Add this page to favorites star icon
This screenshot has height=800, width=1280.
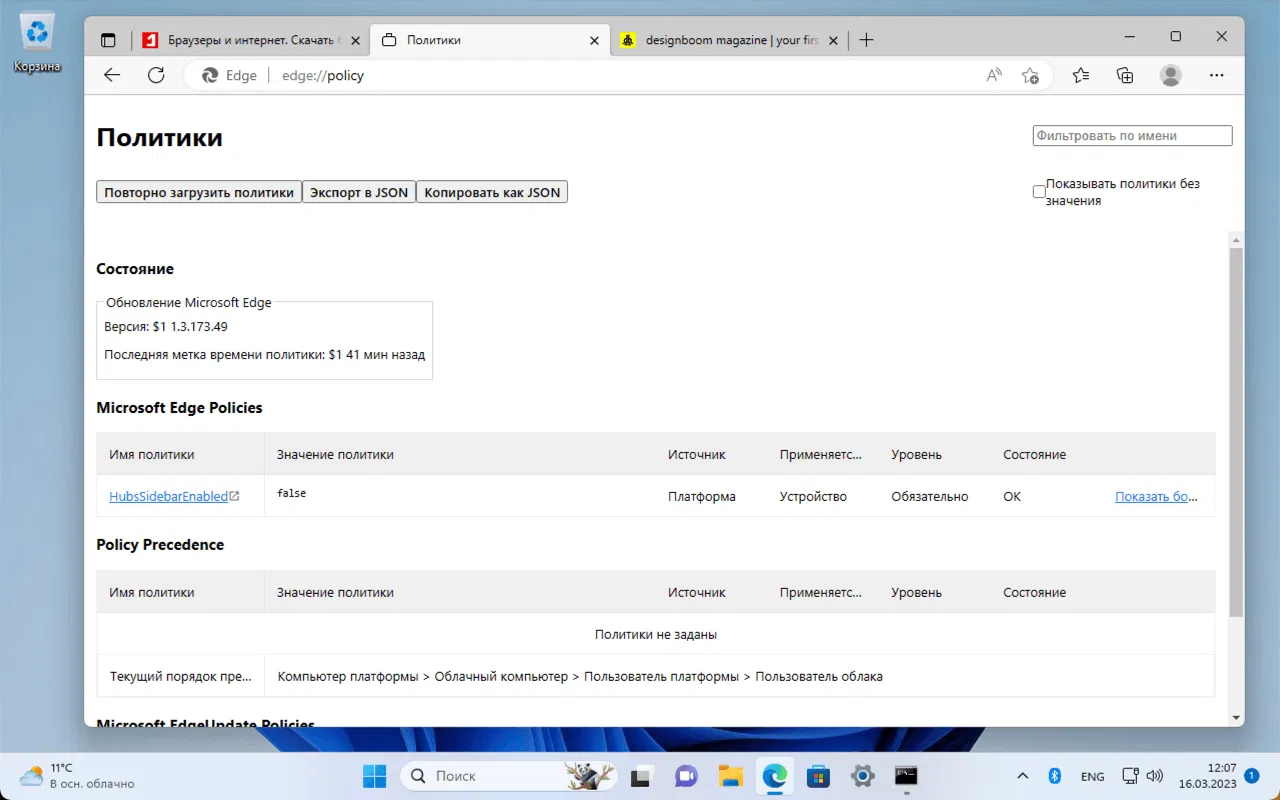pyautogui.click(x=1030, y=75)
